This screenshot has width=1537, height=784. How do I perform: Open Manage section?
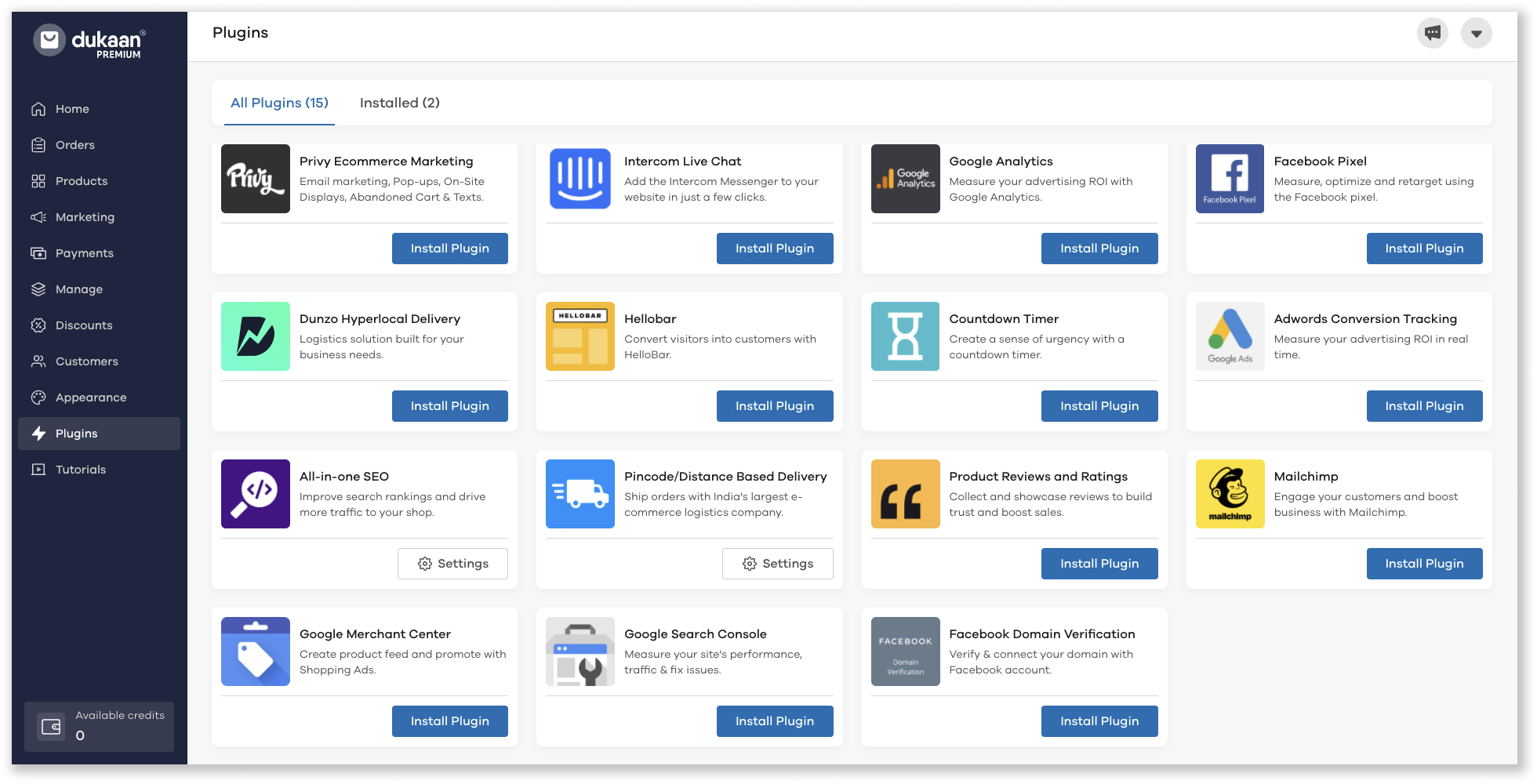99,289
